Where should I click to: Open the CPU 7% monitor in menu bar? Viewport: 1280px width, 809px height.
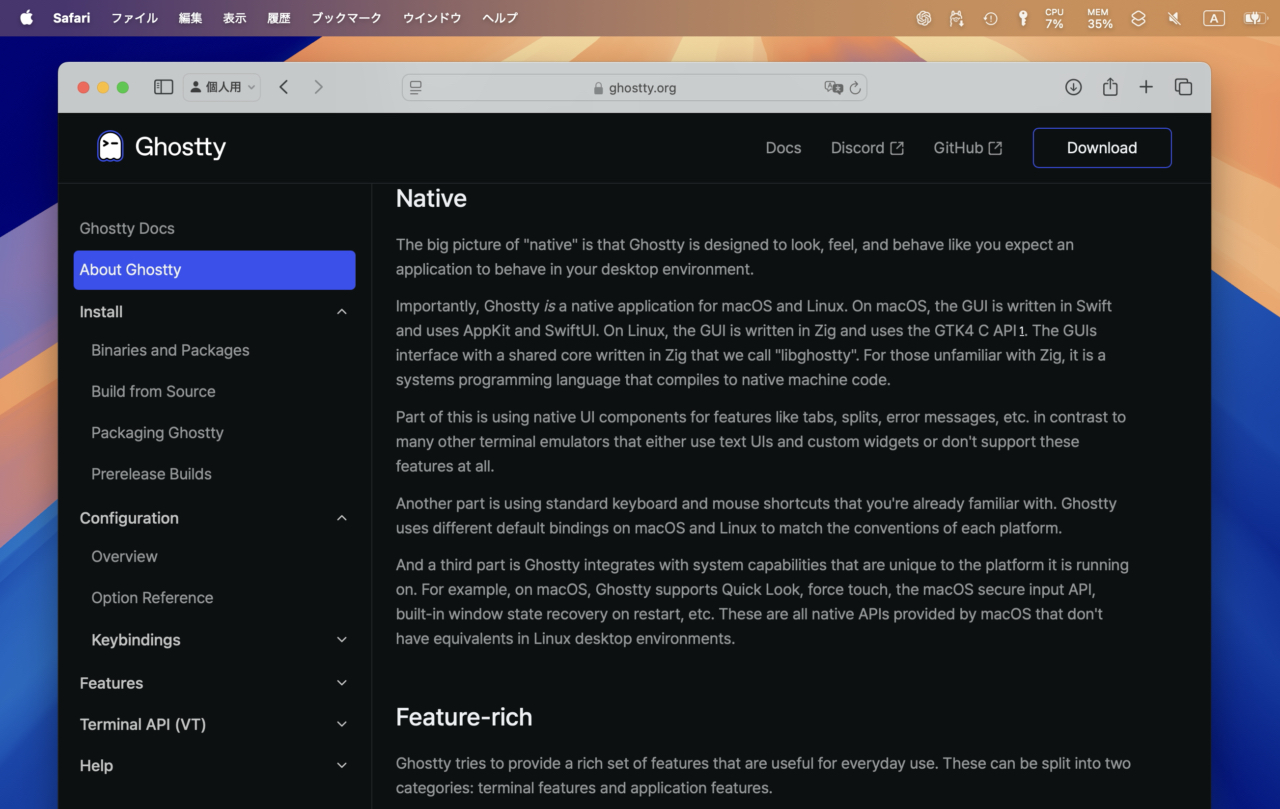tap(1054, 18)
